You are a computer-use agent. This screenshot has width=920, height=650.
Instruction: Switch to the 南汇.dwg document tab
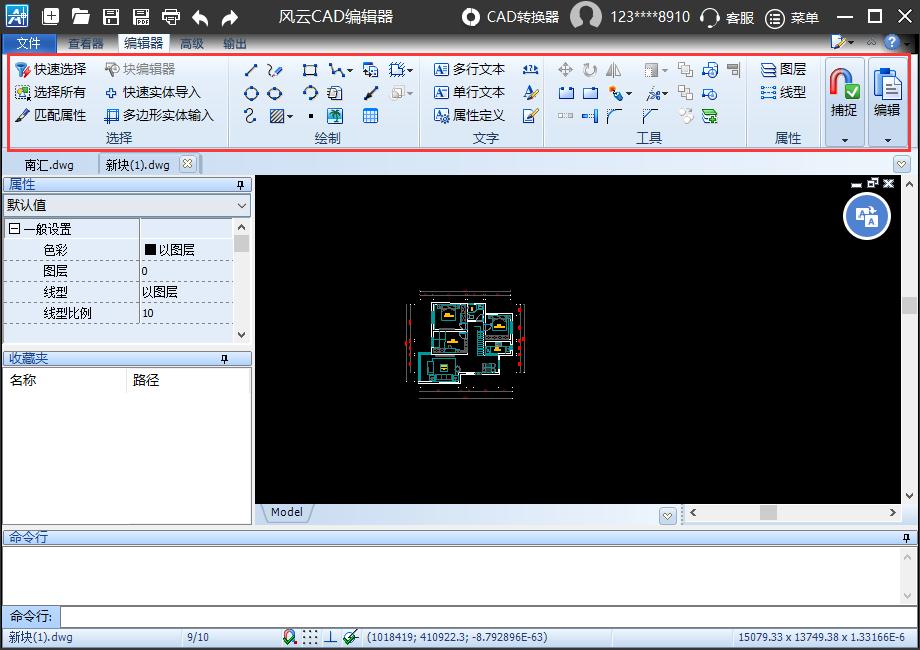click(50, 165)
